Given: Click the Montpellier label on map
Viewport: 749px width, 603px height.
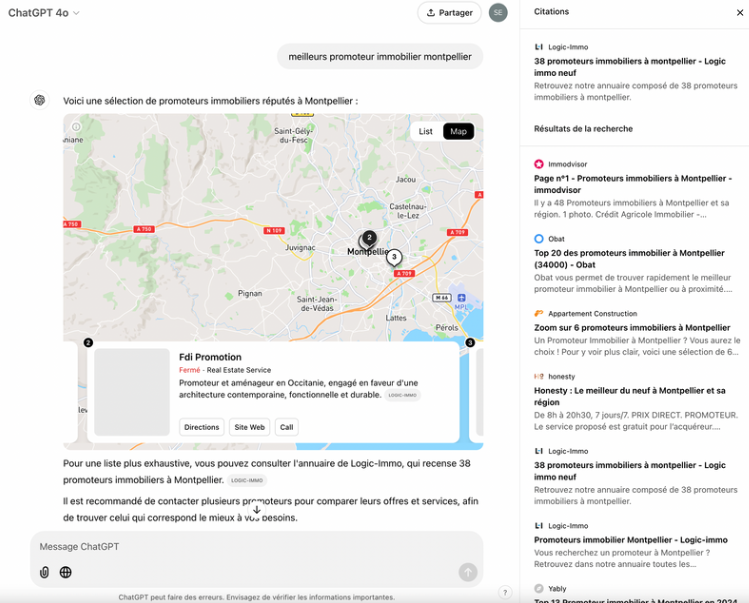Looking at the screenshot, I should (x=368, y=251).
